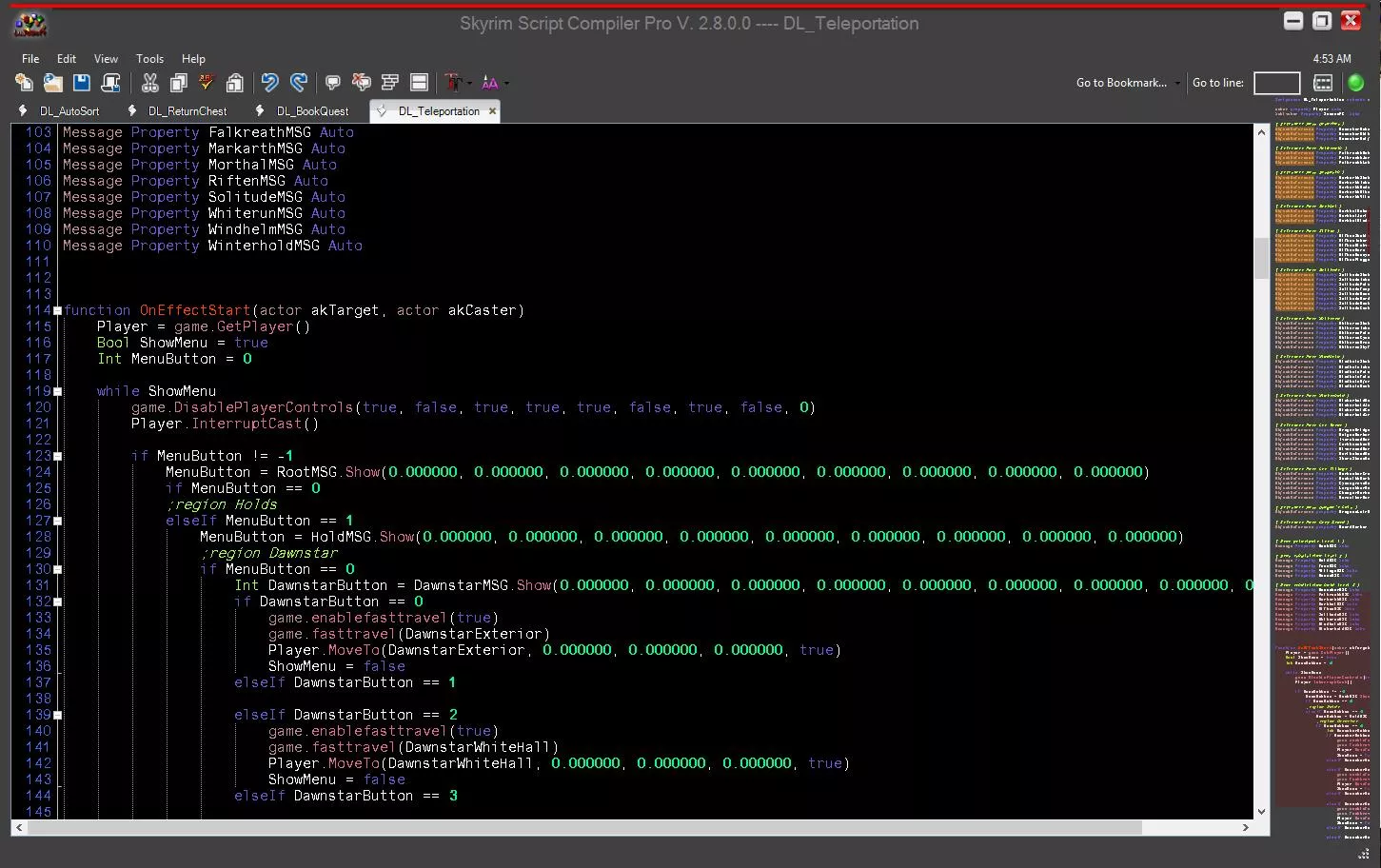Comment selected lines with the speech bubble icon
The width and height of the screenshot is (1381, 868).
pyautogui.click(x=332, y=83)
